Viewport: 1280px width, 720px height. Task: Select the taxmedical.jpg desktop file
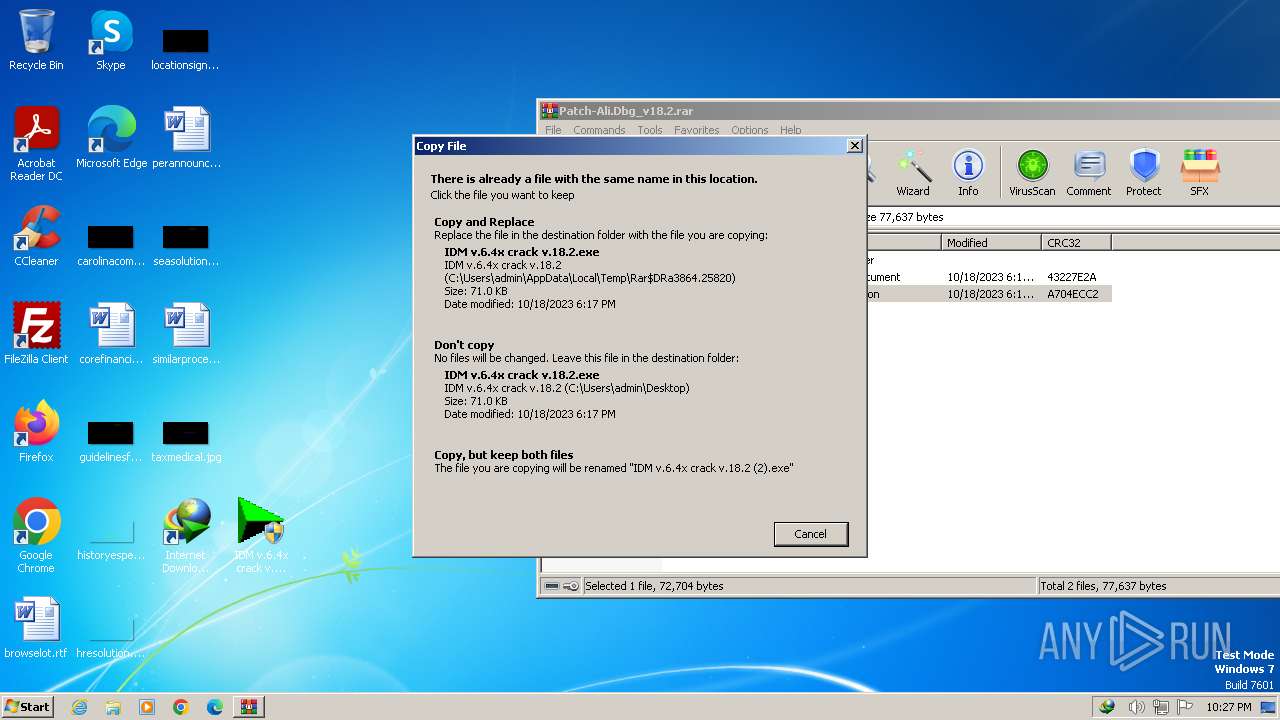[x=186, y=440]
